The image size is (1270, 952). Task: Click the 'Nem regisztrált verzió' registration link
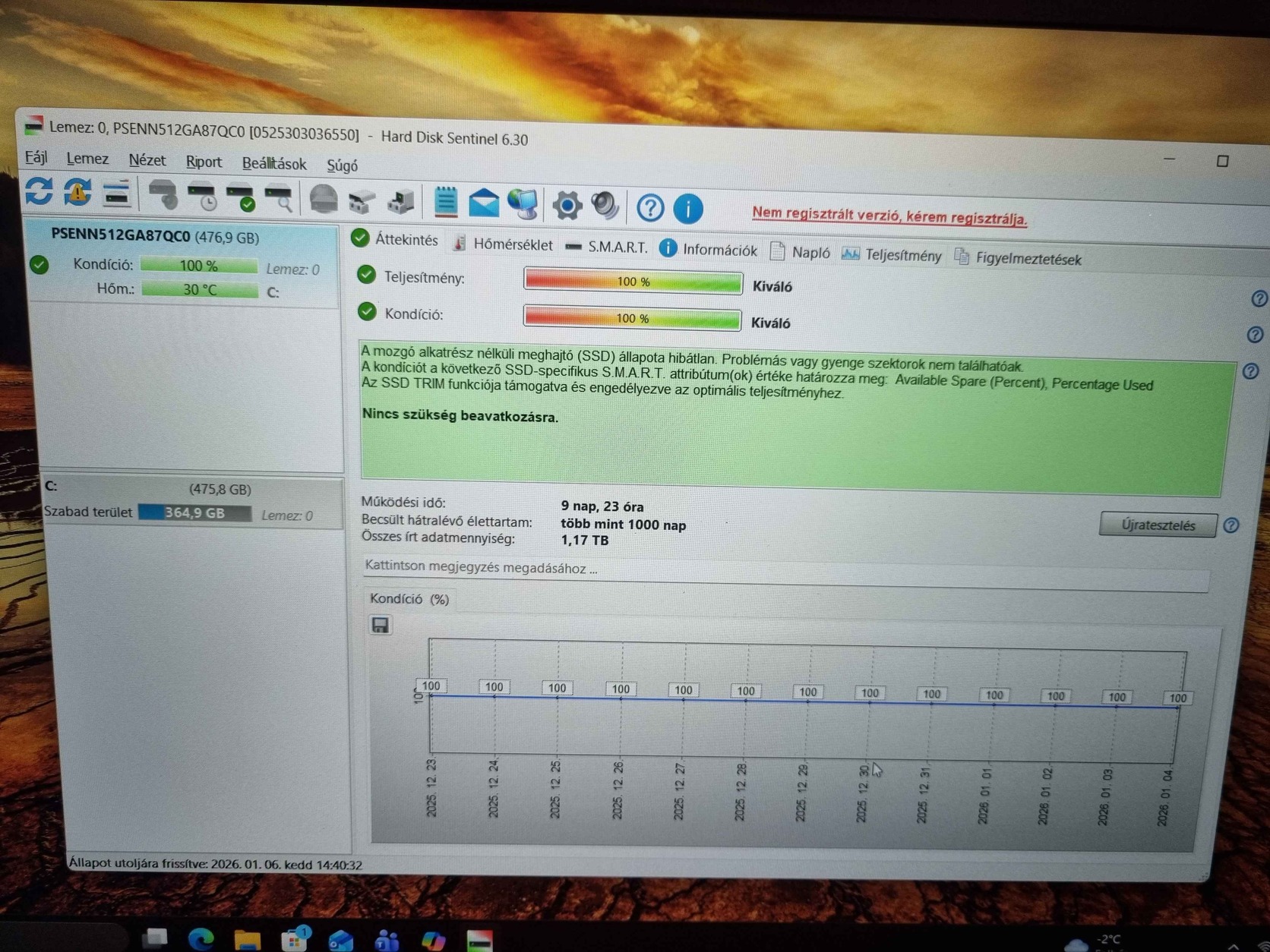[889, 216]
